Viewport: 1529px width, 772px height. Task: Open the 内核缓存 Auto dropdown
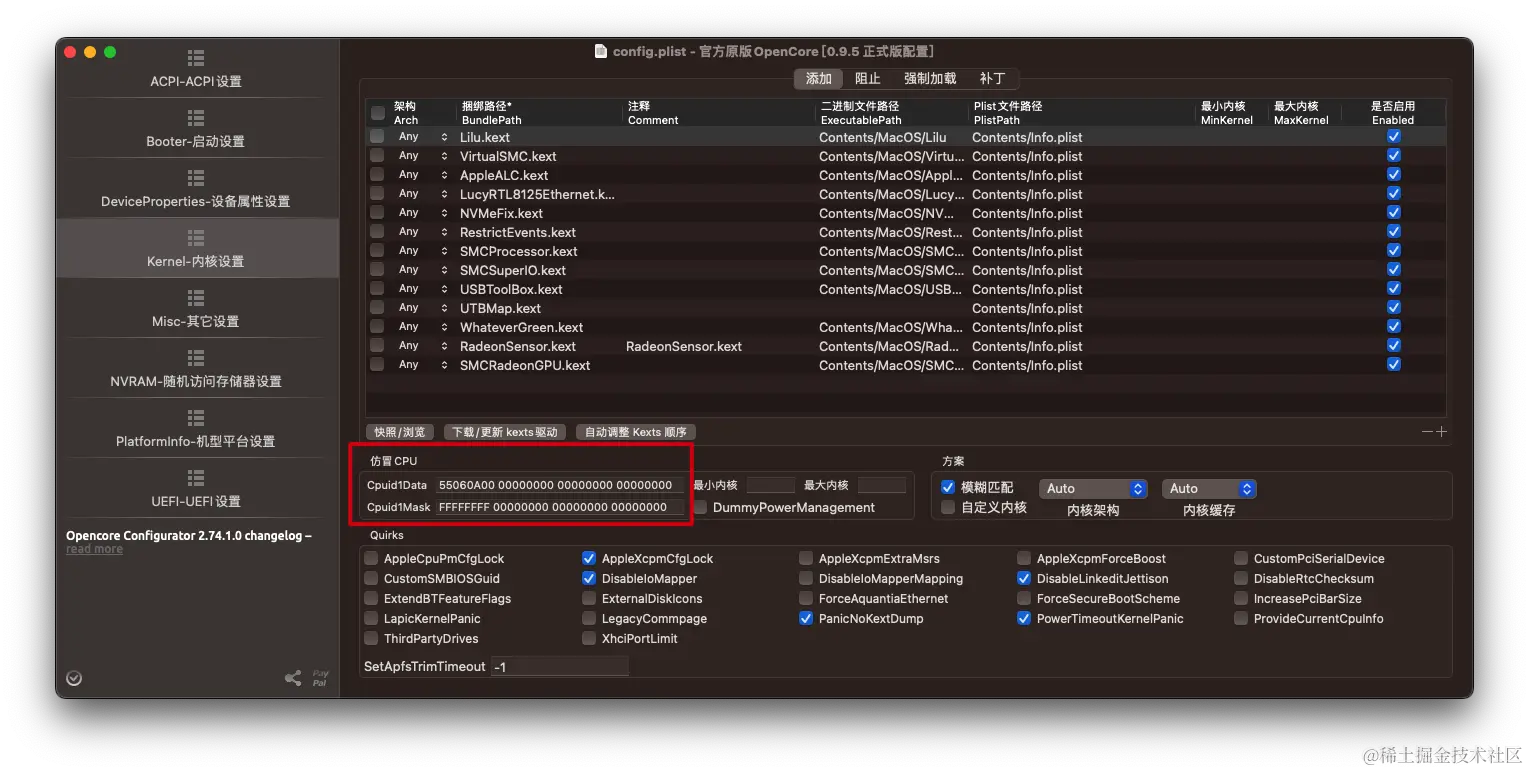click(1209, 489)
